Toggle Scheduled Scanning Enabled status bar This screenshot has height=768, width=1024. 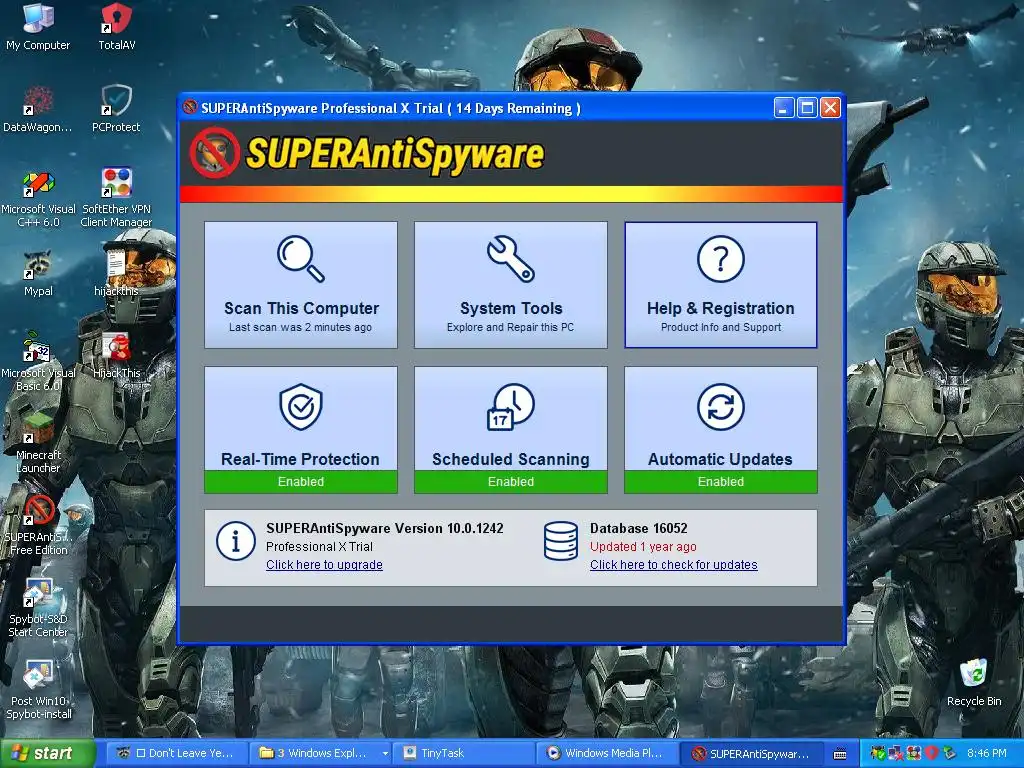[x=511, y=482]
